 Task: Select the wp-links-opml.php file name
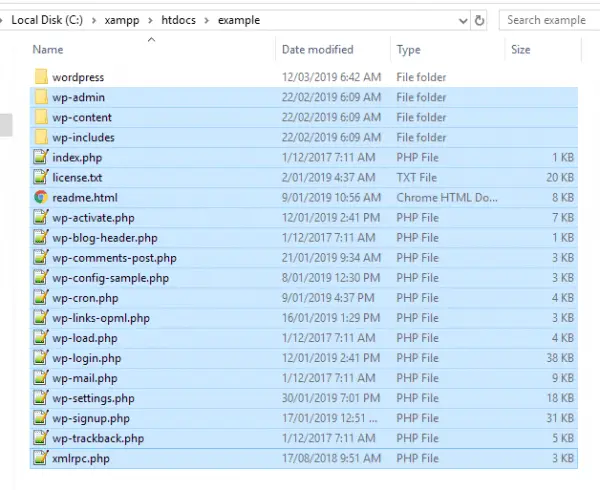click(101, 318)
